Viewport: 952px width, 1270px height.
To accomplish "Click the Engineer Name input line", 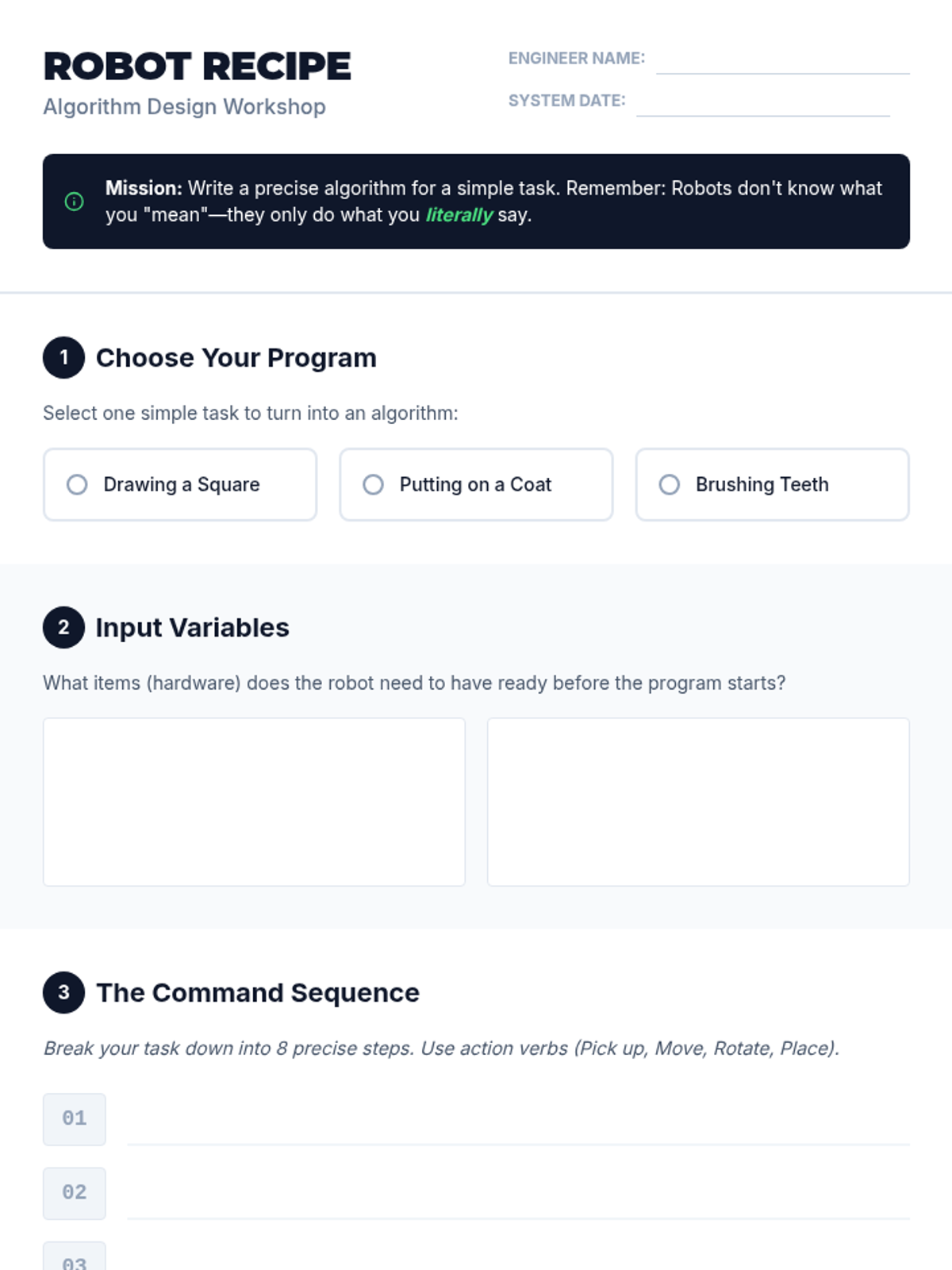I will pos(783,60).
